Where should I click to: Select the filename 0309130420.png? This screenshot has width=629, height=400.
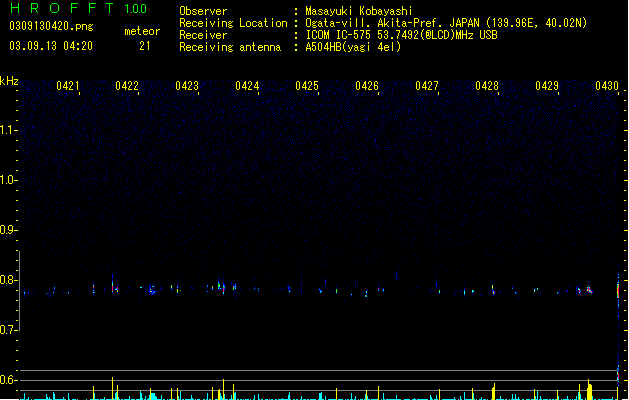51,26
